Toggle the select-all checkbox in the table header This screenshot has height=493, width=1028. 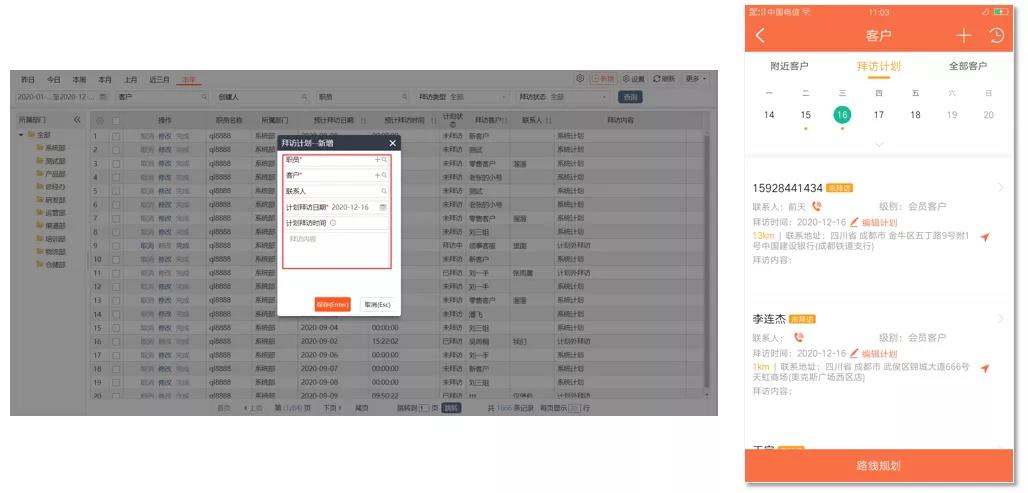click(116, 121)
